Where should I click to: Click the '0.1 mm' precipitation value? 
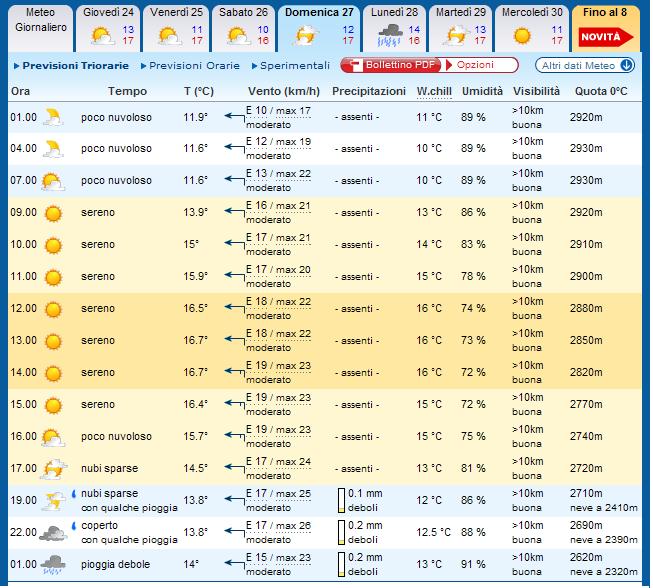tap(365, 494)
